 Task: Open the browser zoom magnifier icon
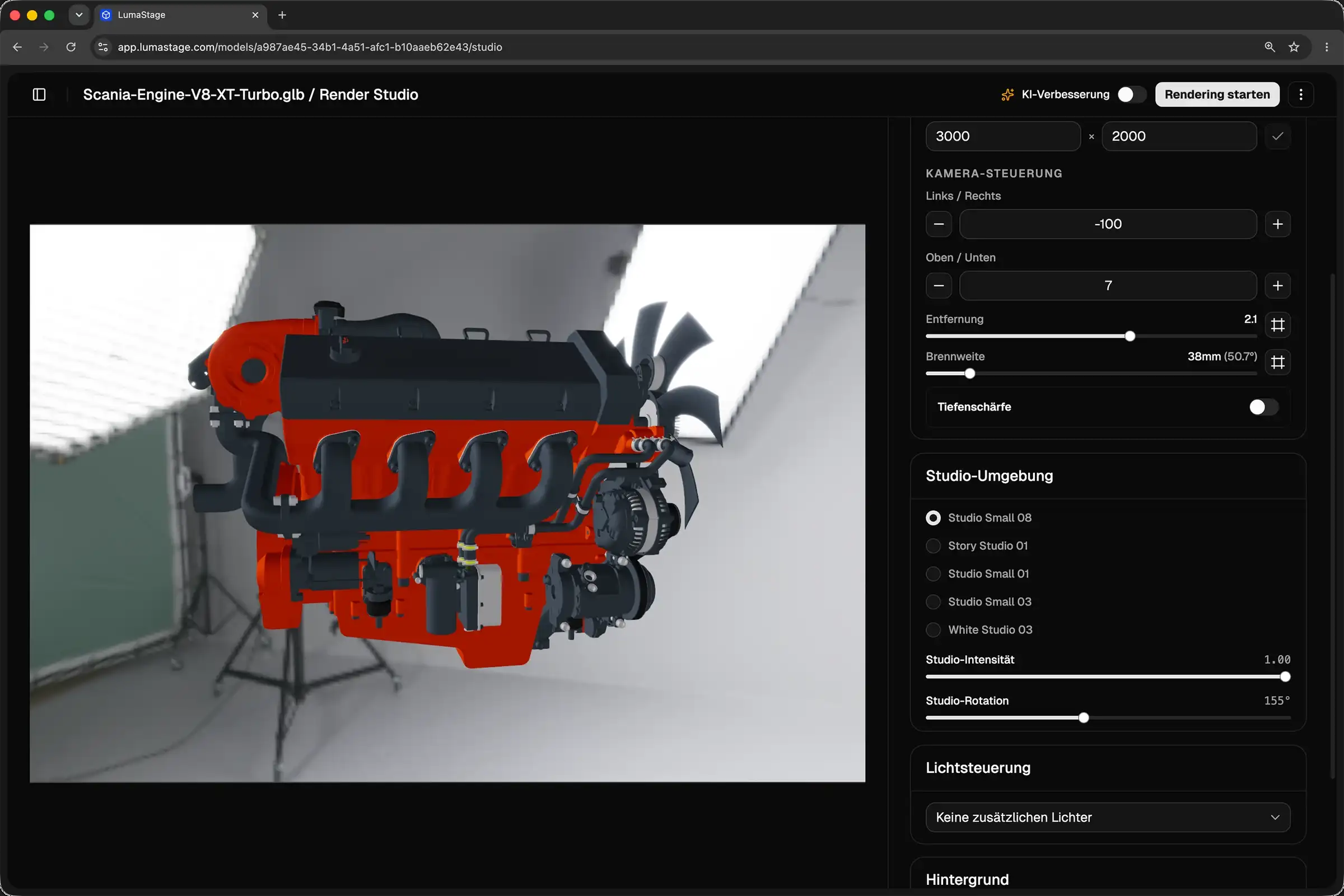point(1270,47)
